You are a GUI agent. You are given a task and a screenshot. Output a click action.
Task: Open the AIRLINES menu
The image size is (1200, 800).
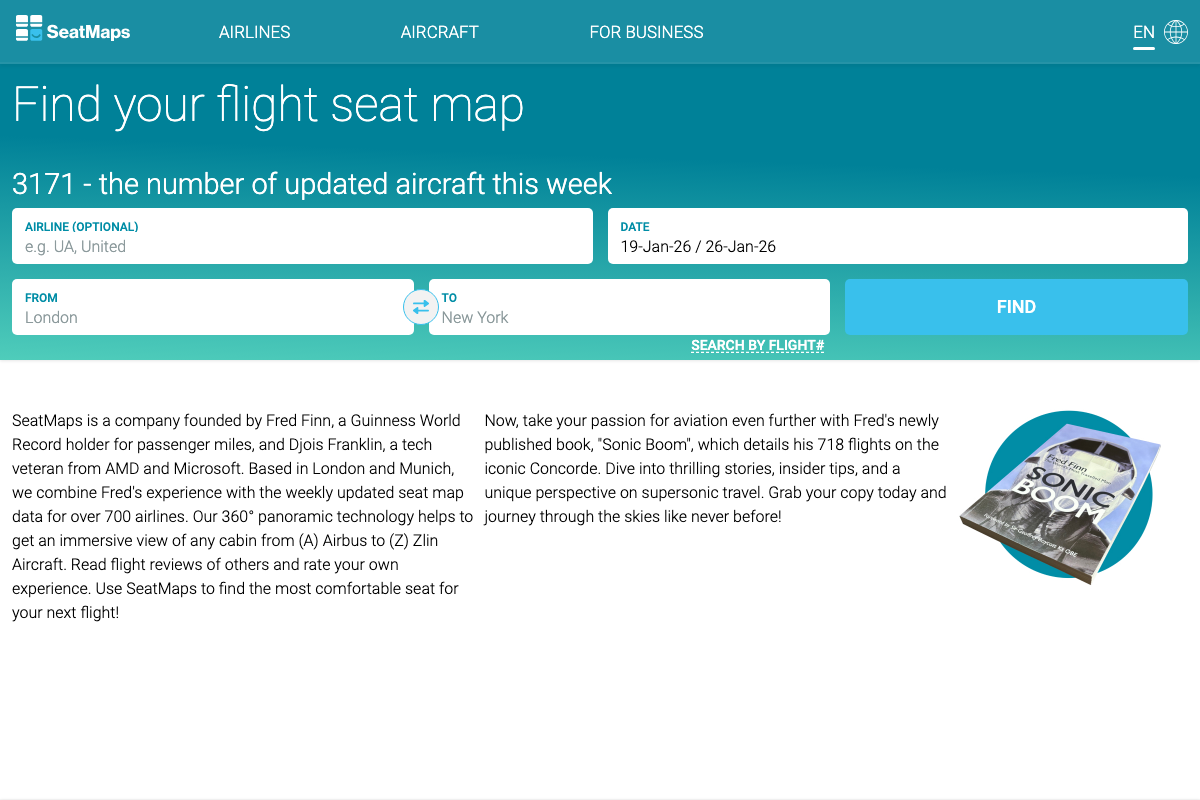[254, 32]
